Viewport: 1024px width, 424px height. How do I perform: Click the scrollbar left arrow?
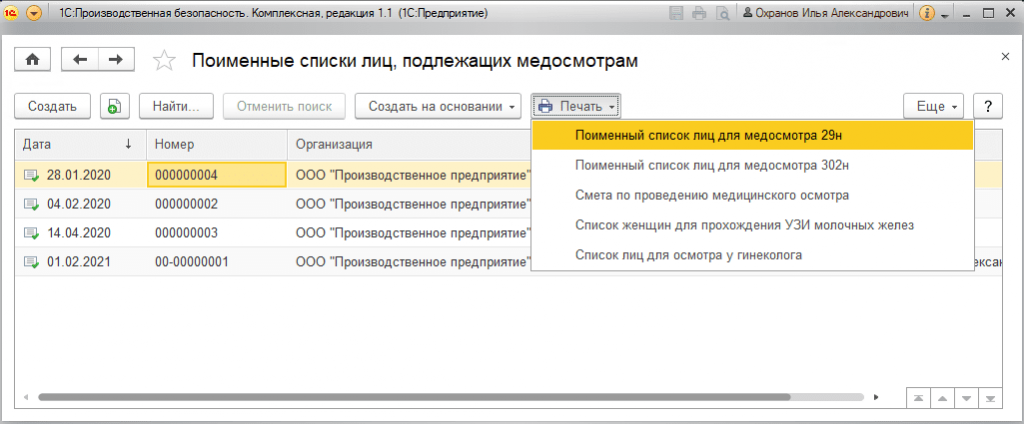click(x=26, y=397)
